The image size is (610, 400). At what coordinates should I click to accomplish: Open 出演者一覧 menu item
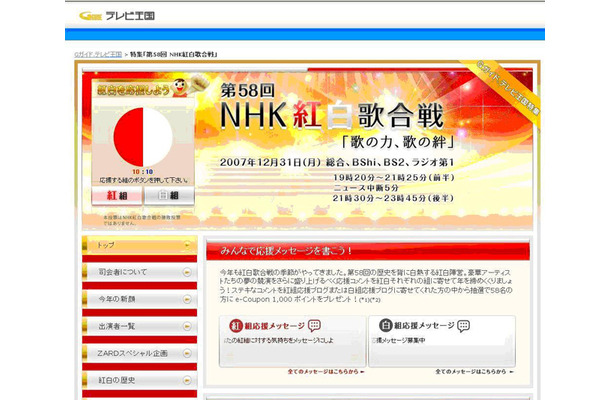click(x=139, y=326)
